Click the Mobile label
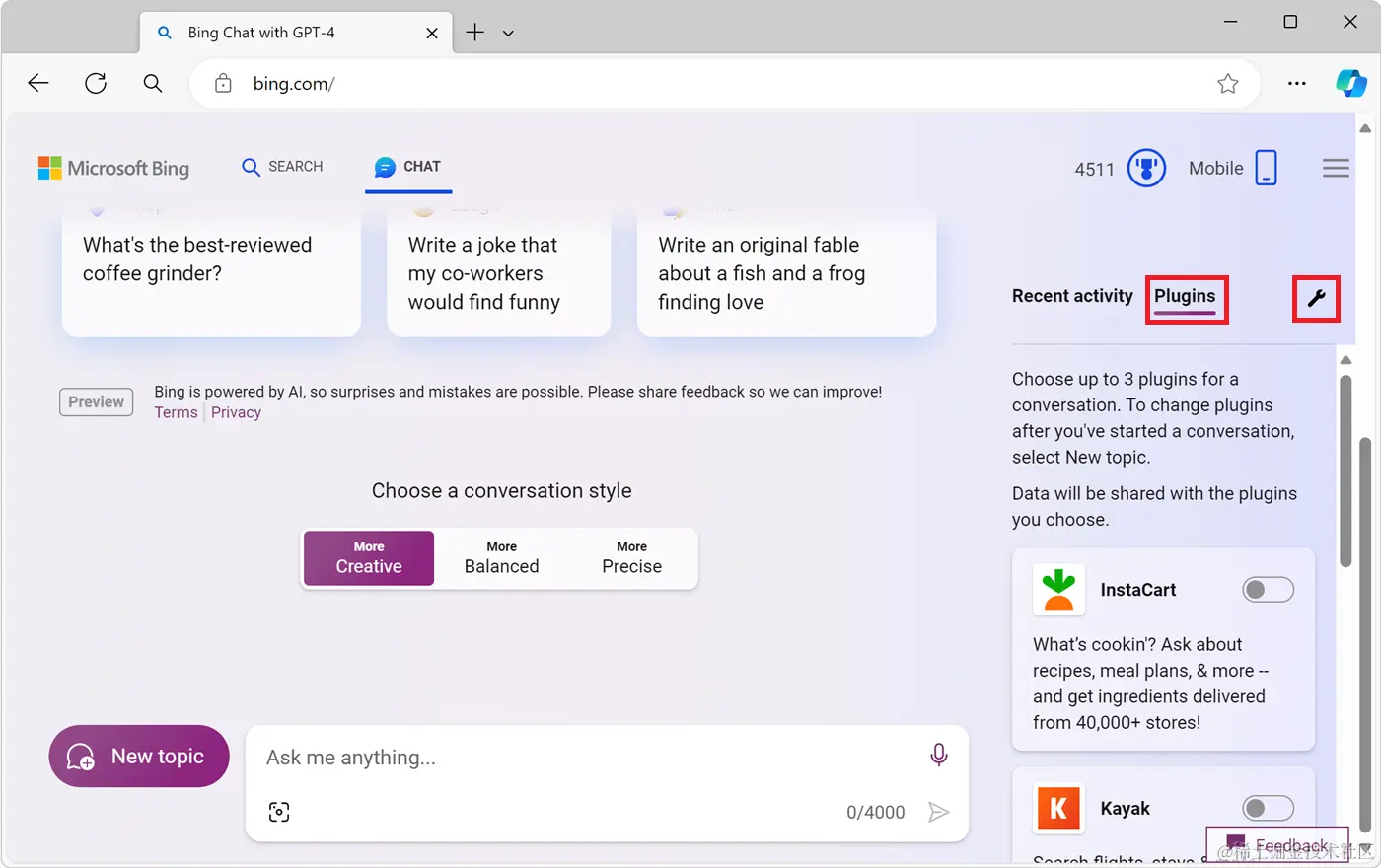The height and width of the screenshot is (868, 1381). point(1215,168)
